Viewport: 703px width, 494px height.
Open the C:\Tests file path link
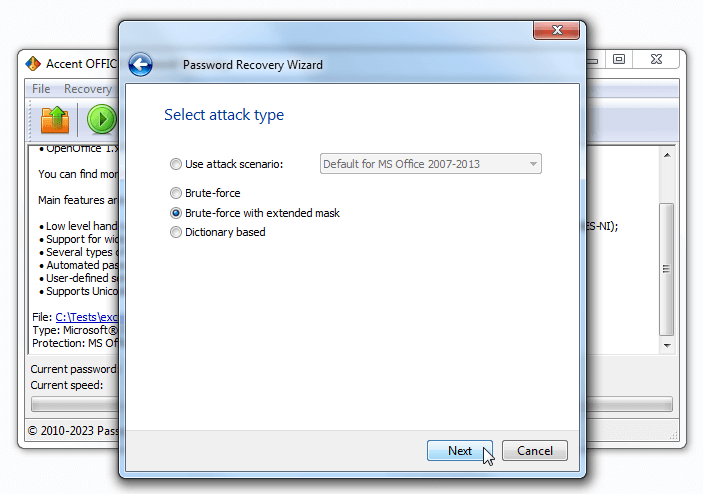[x=86, y=317]
